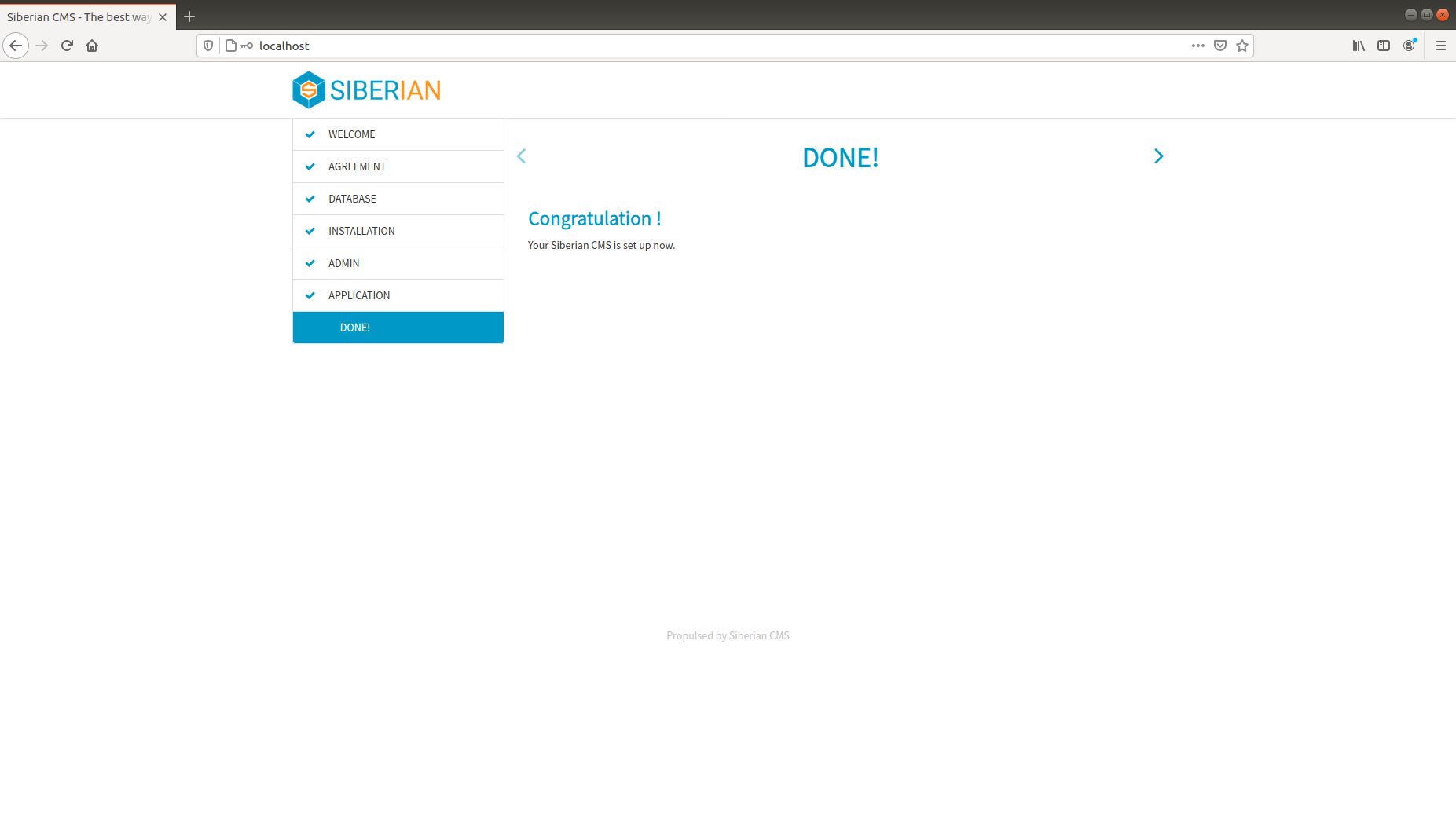The image size is (1456, 827).
Task: Open the Firefox hamburger menu
Action: click(1441, 46)
